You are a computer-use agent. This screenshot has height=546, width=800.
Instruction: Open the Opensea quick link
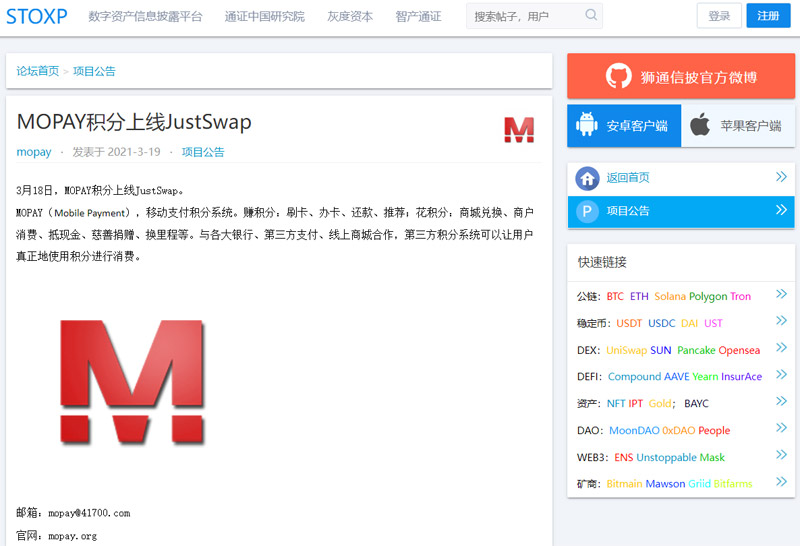[739, 351]
